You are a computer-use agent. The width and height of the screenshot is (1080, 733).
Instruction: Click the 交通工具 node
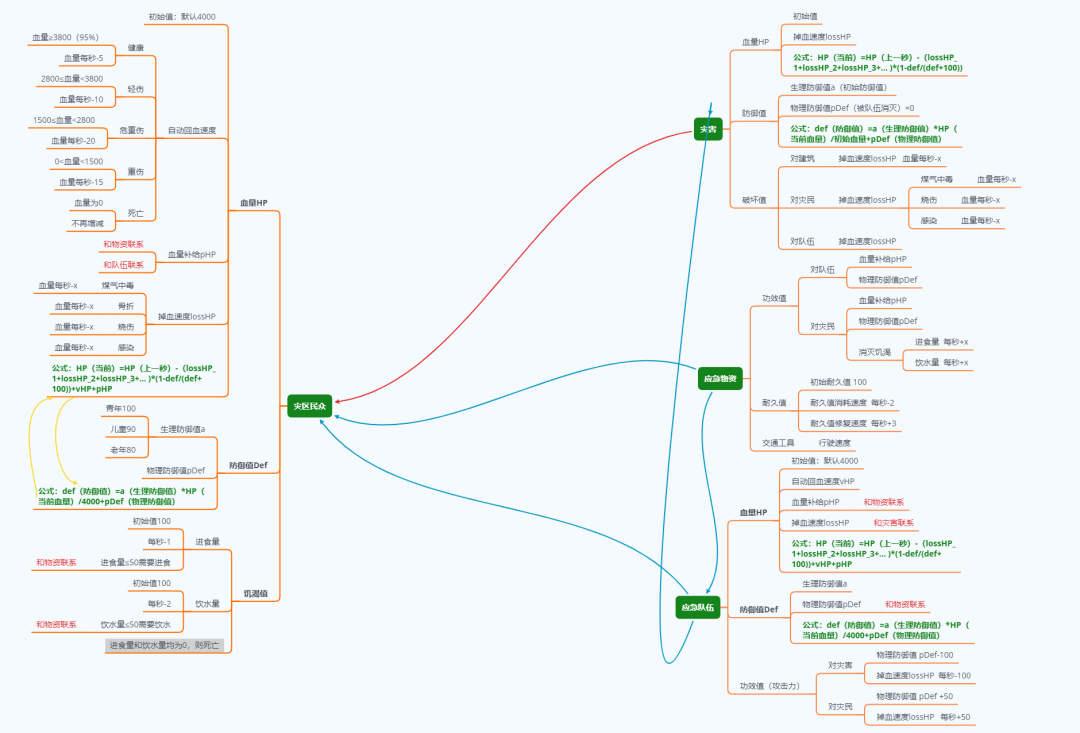pos(778,442)
